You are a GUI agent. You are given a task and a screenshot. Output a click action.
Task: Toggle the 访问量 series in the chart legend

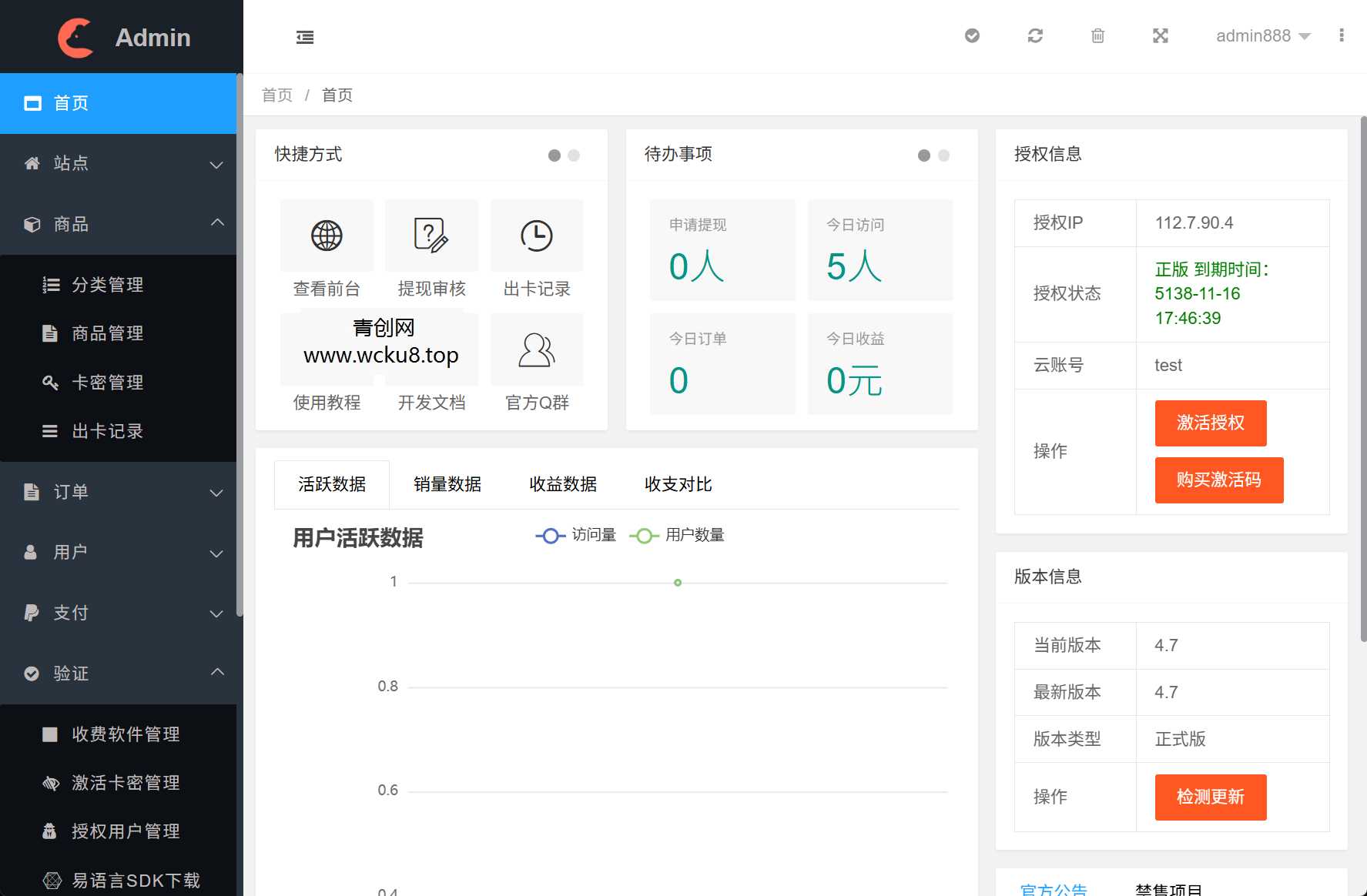pos(575,535)
